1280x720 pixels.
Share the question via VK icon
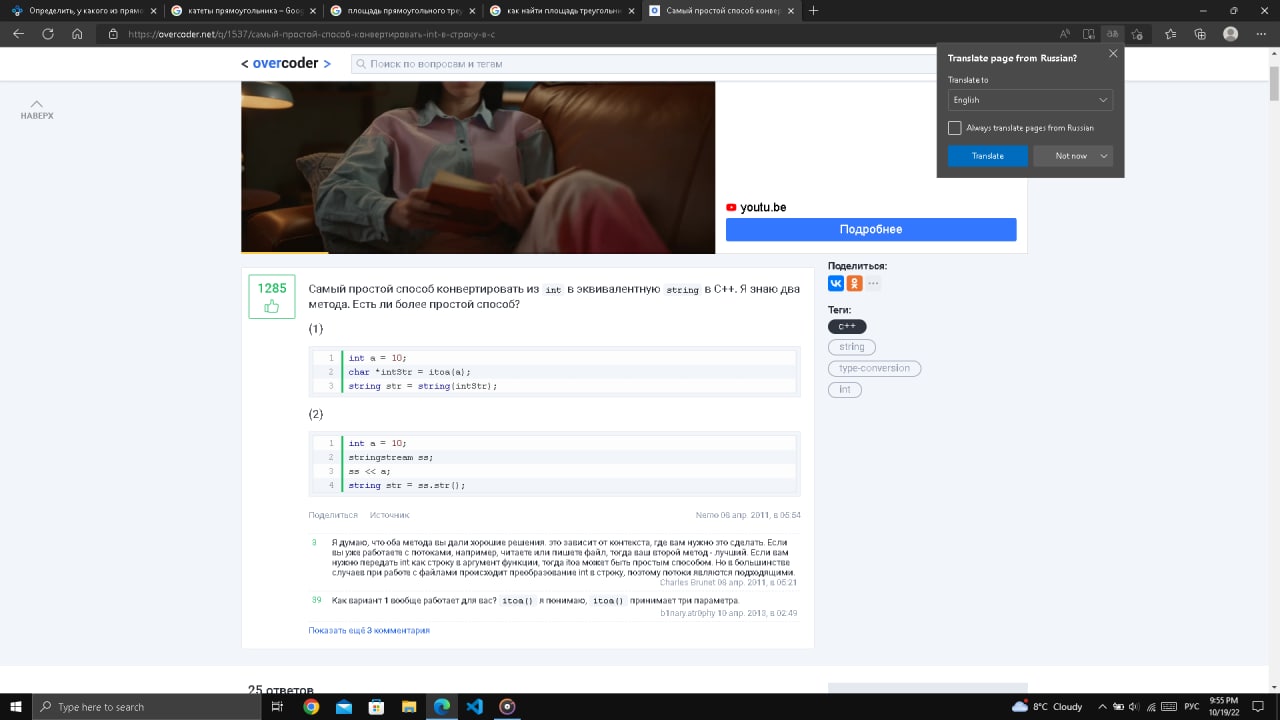coord(836,283)
